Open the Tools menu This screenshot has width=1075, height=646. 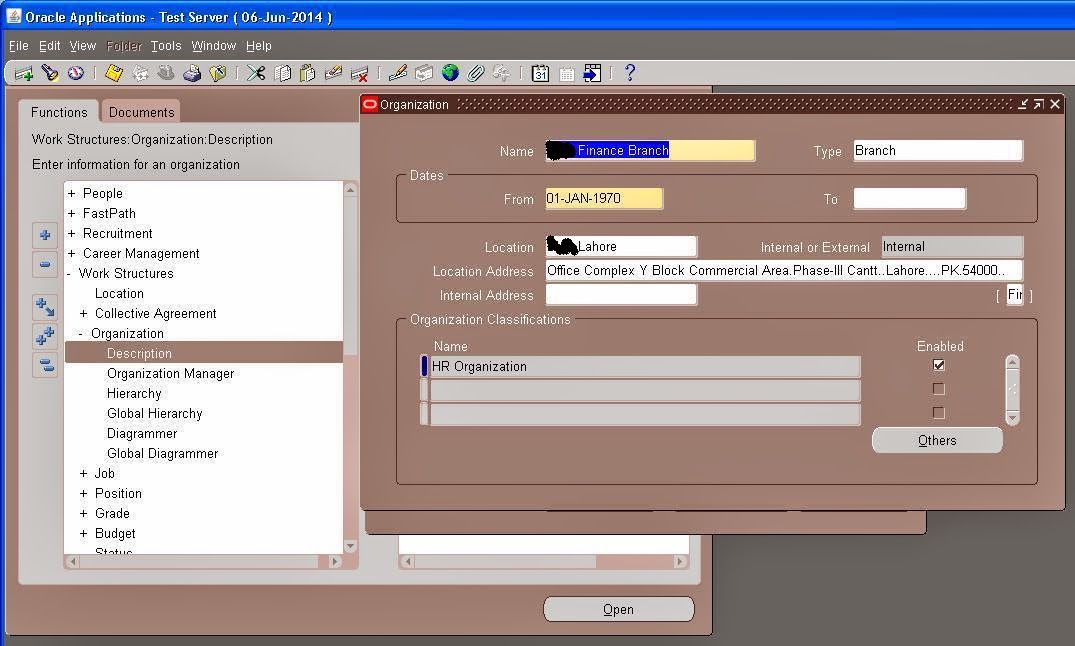[166, 46]
